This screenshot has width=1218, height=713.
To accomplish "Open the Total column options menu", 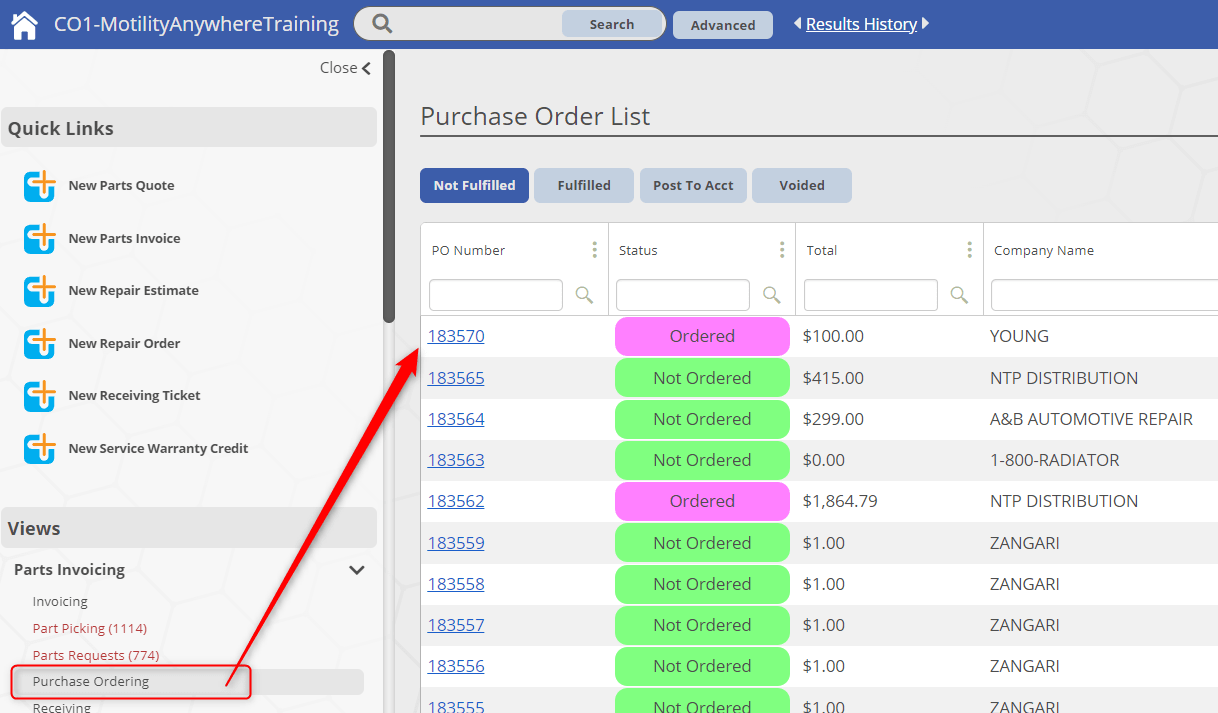I will (969, 250).
